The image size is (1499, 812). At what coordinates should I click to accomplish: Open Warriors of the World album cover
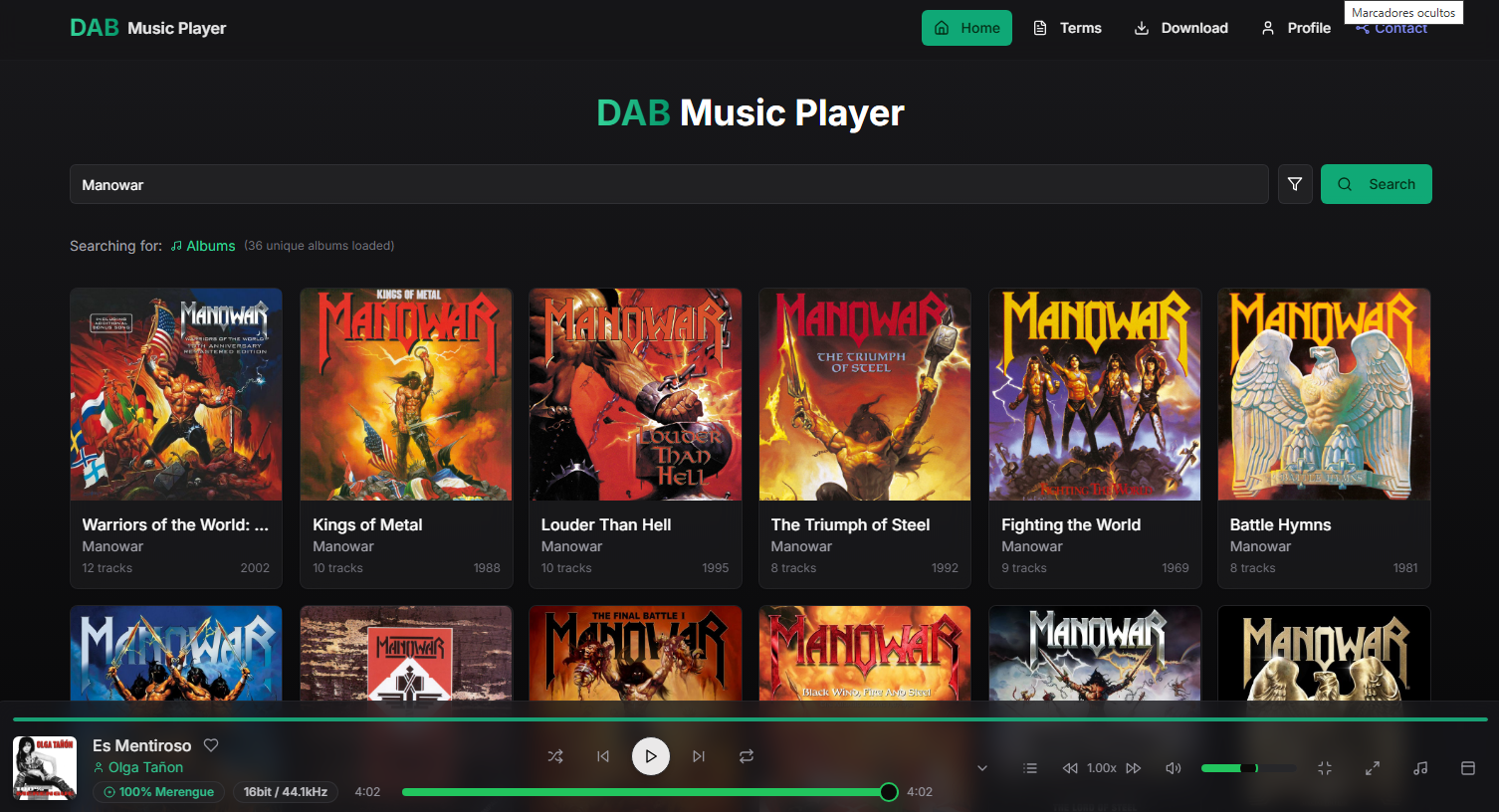pyautogui.click(x=176, y=395)
